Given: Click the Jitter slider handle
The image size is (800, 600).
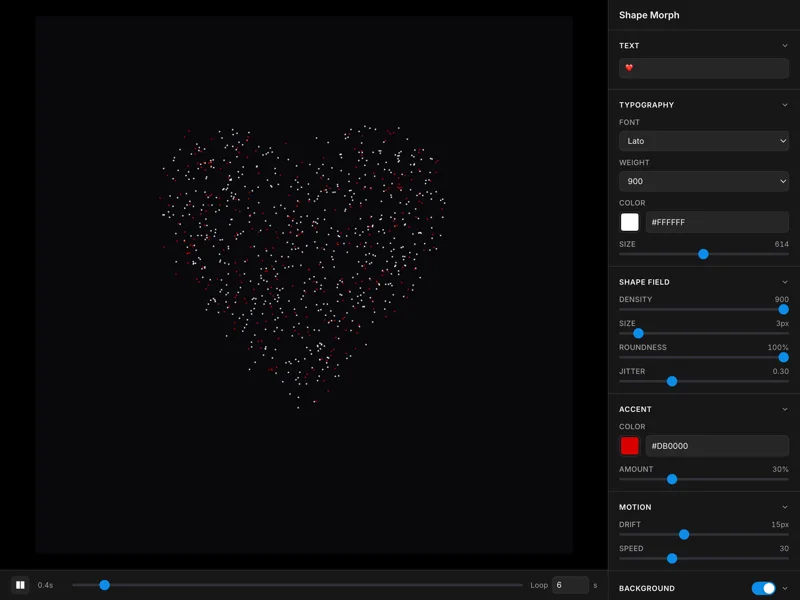Looking at the screenshot, I should (672, 381).
